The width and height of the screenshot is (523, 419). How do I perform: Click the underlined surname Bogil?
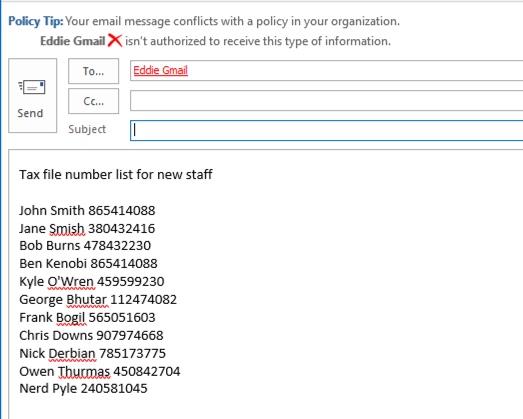[x=70, y=318]
